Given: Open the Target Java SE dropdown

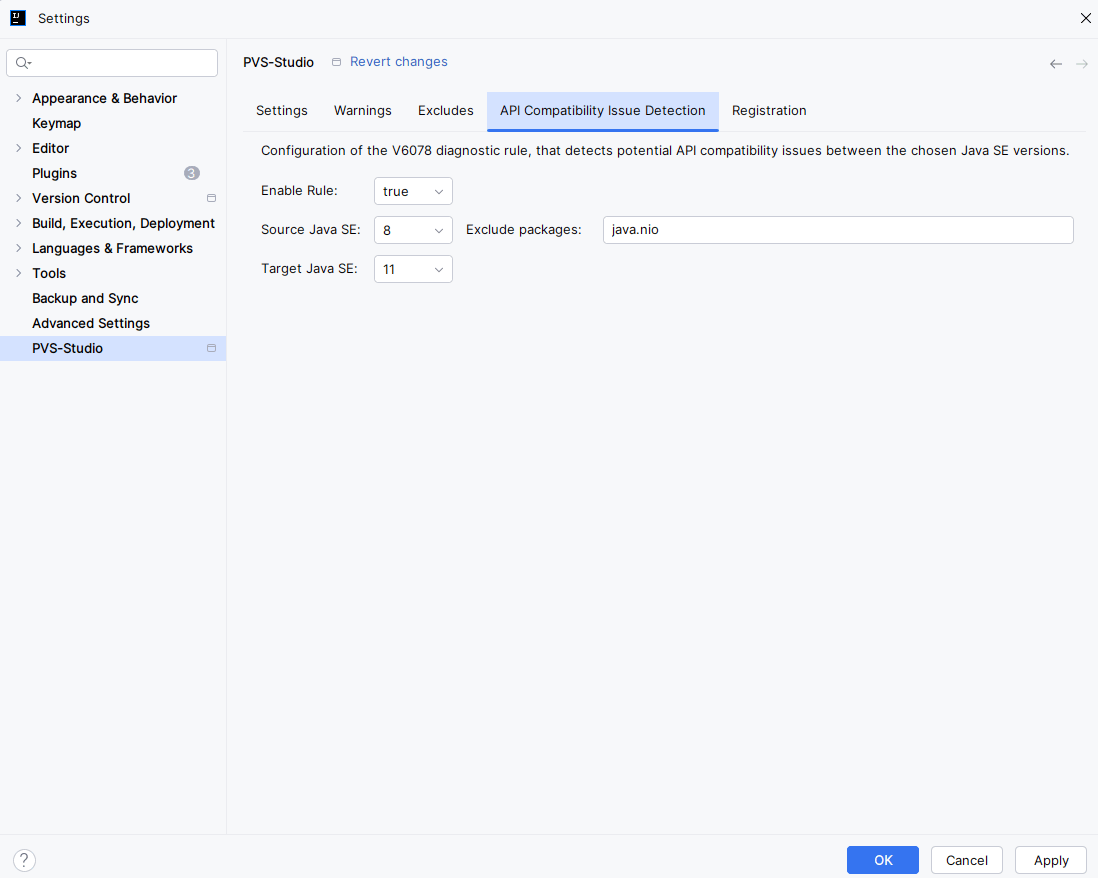Looking at the screenshot, I should (413, 269).
